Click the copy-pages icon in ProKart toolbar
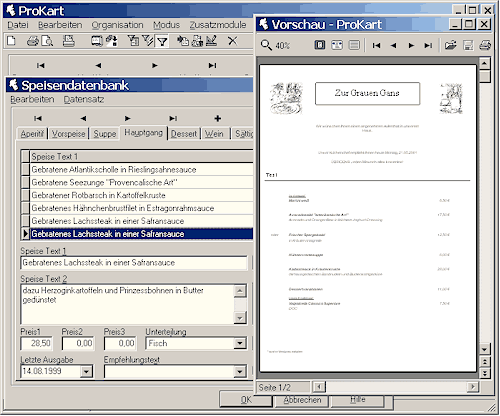Viewport: 500px width, 416px height. (183, 41)
